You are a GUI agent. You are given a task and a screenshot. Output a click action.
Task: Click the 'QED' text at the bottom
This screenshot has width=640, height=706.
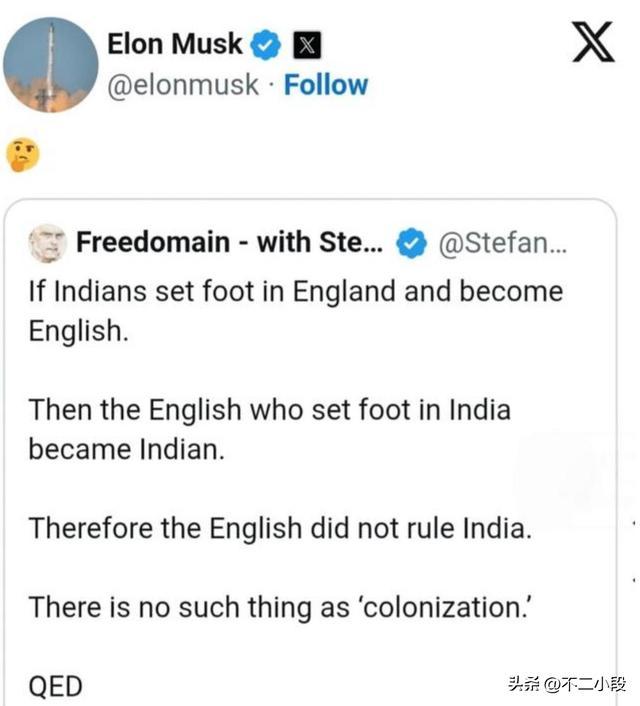(55, 687)
